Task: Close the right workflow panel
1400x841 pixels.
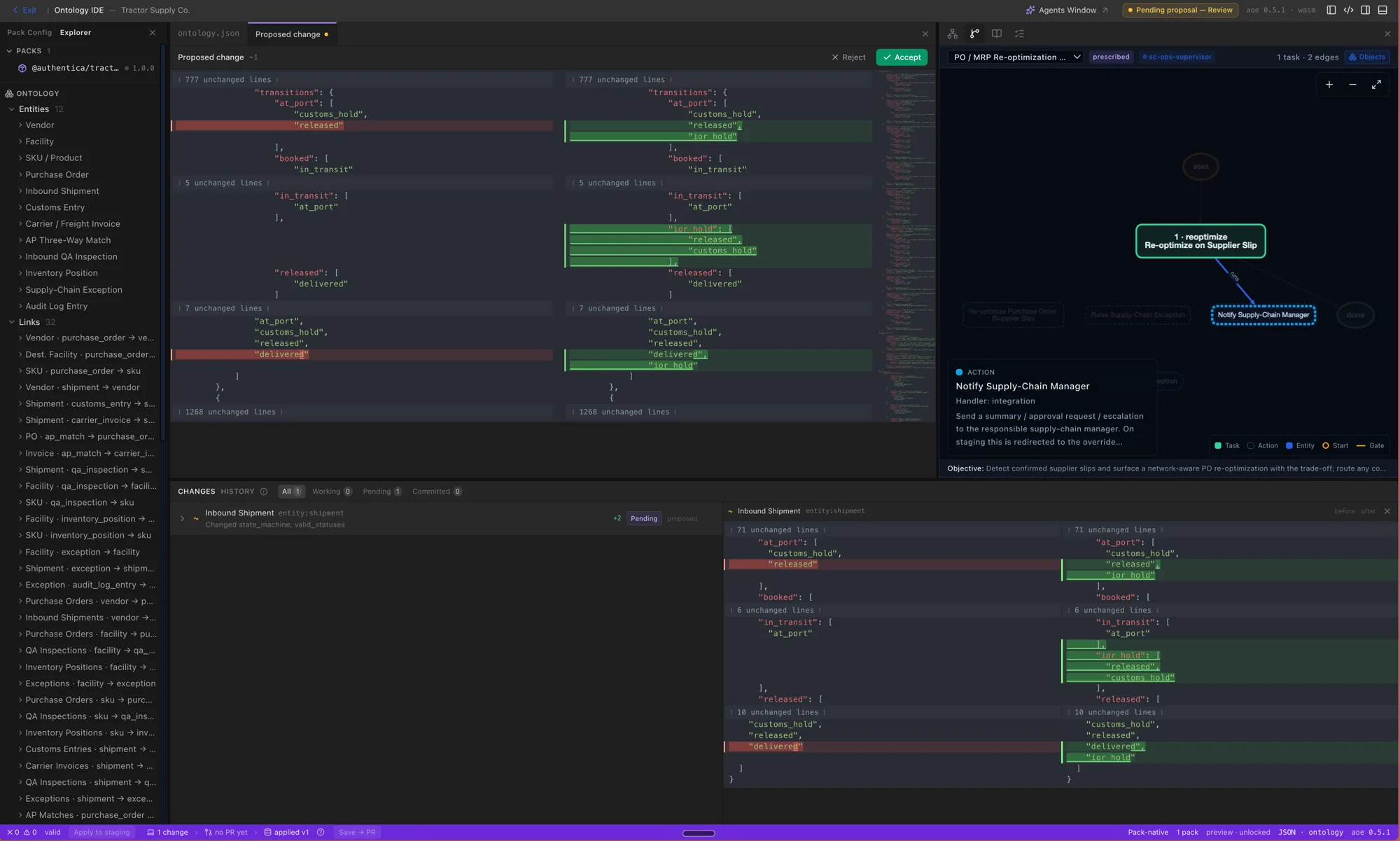Action: pyautogui.click(x=1387, y=34)
